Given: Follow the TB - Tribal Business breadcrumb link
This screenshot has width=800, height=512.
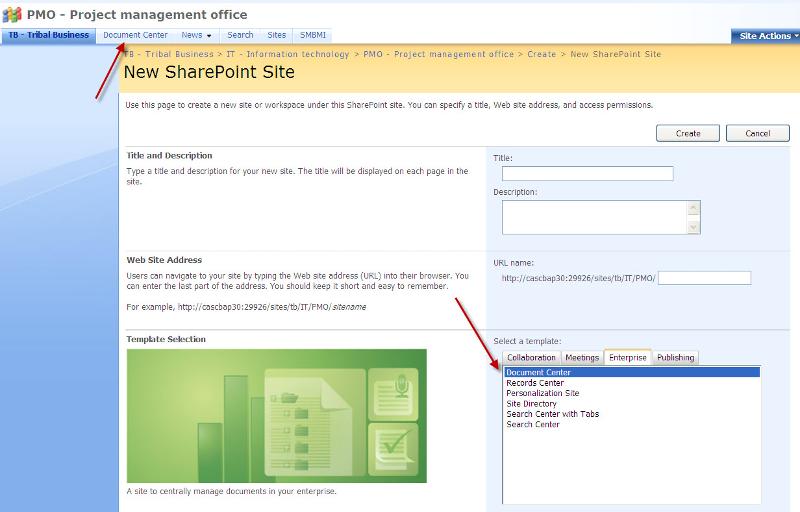Looking at the screenshot, I should click(169, 54).
